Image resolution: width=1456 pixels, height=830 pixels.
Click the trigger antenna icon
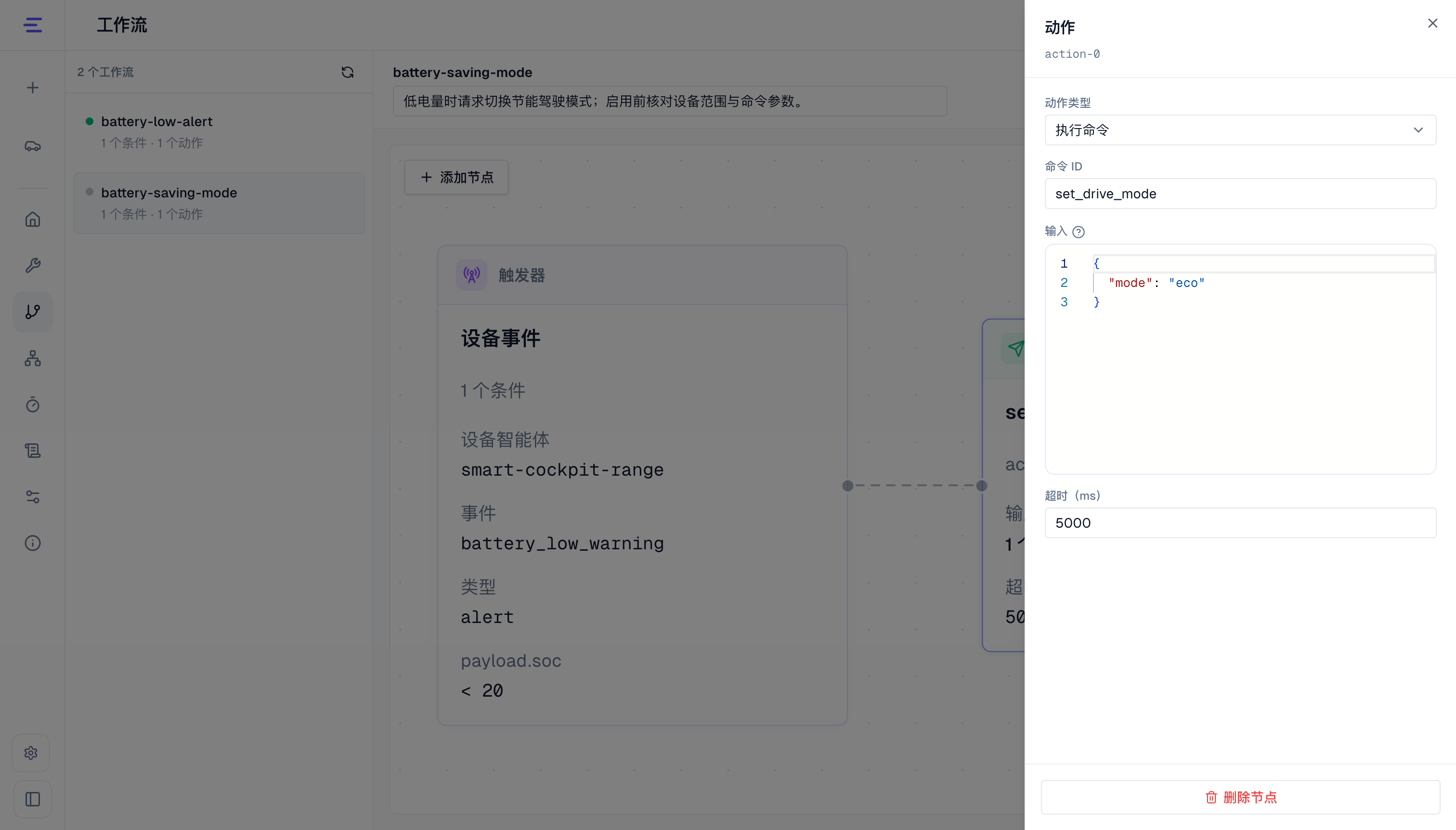click(471, 275)
